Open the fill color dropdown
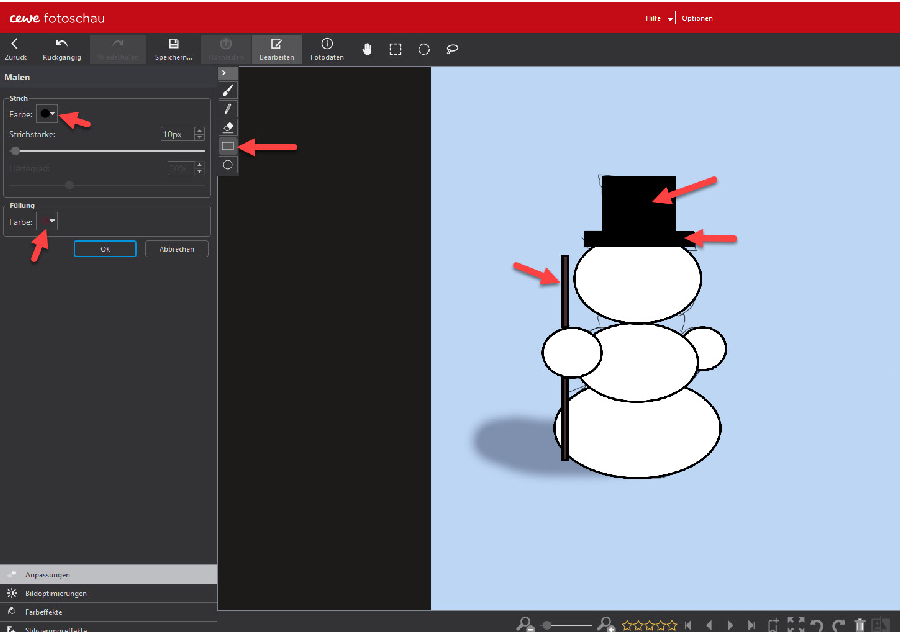This screenshot has width=900, height=632. (x=47, y=221)
